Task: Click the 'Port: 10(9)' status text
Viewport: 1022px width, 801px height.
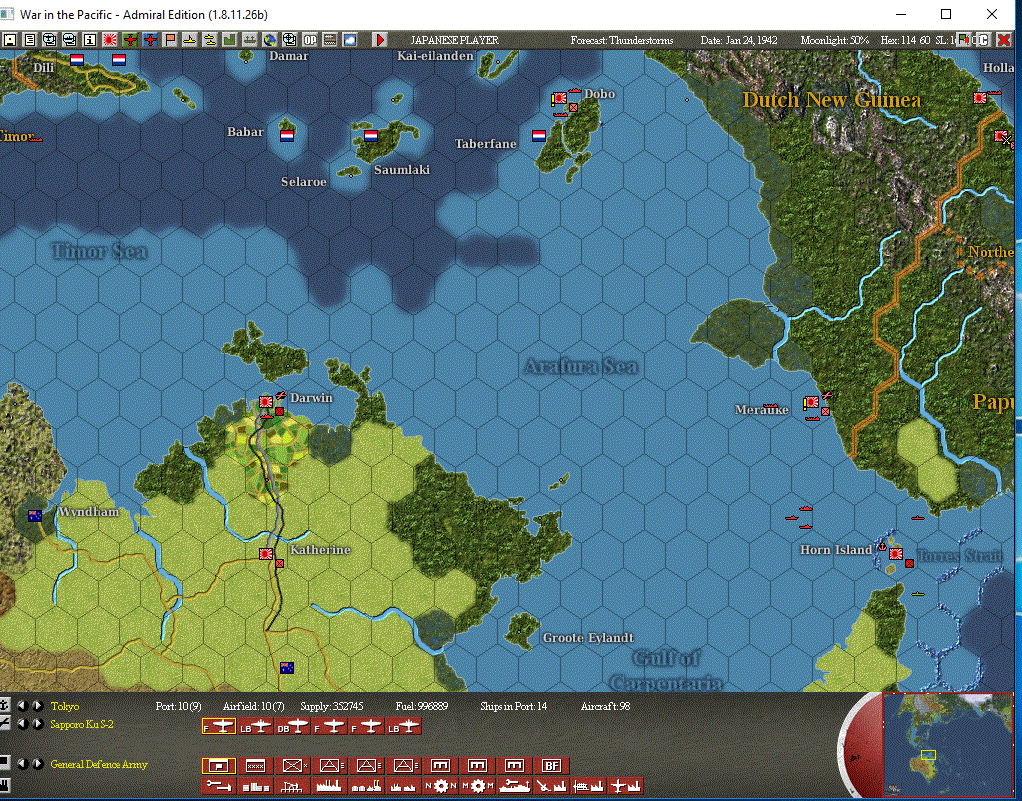Action: [178, 706]
